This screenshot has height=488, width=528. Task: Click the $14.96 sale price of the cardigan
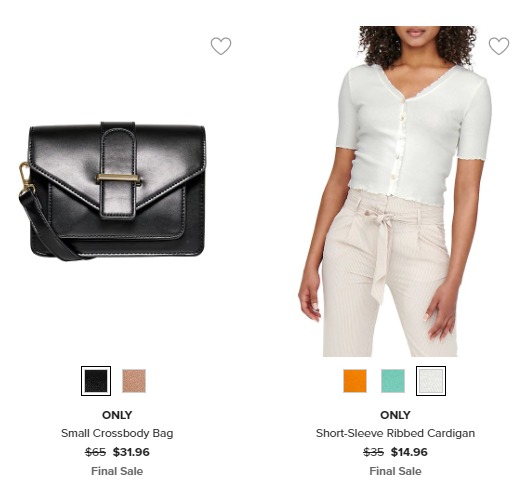[x=409, y=452]
